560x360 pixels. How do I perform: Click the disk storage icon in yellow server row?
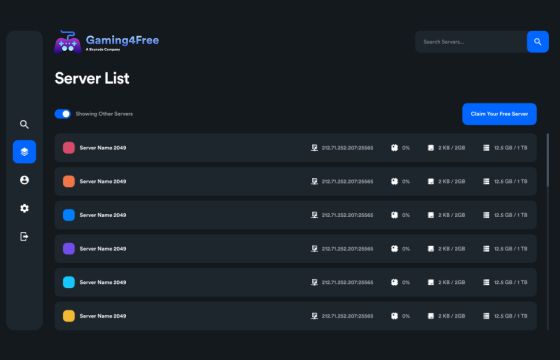pos(486,316)
